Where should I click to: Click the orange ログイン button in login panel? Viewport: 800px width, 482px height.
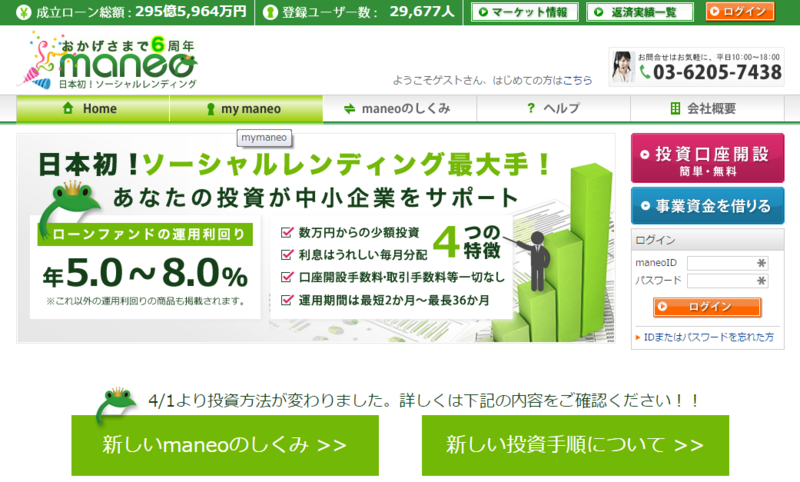(707, 307)
